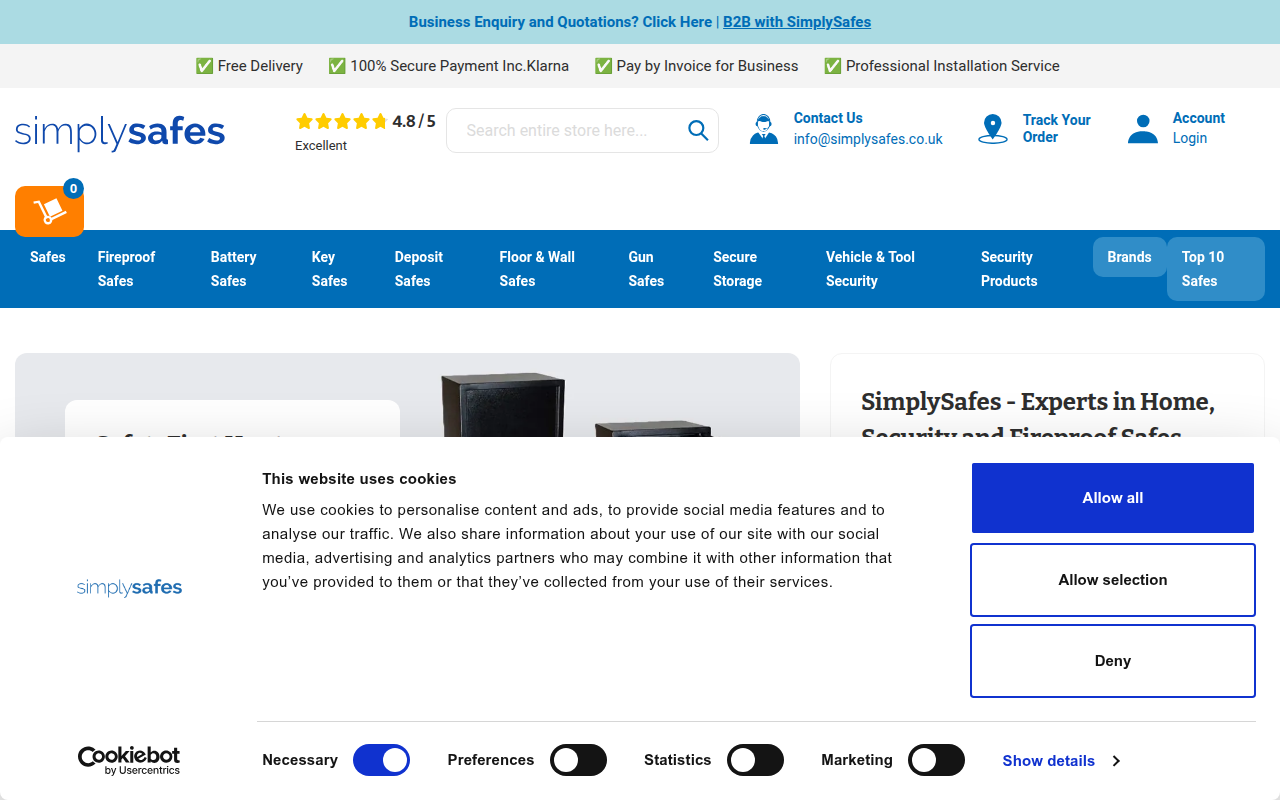This screenshot has width=1280, height=800.
Task: Click the five-star rating icons
Action: [x=341, y=122]
